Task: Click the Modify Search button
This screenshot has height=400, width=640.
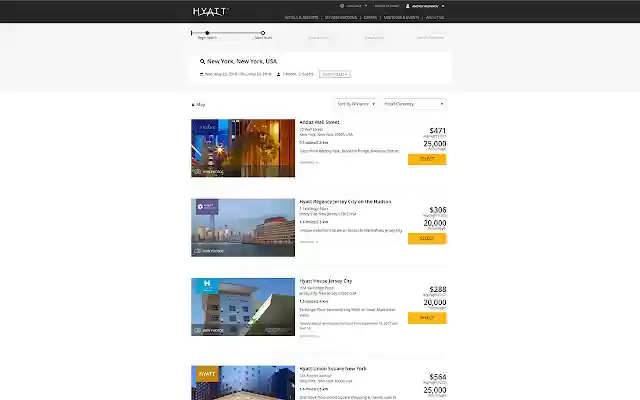Action: click(x=335, y=74)
